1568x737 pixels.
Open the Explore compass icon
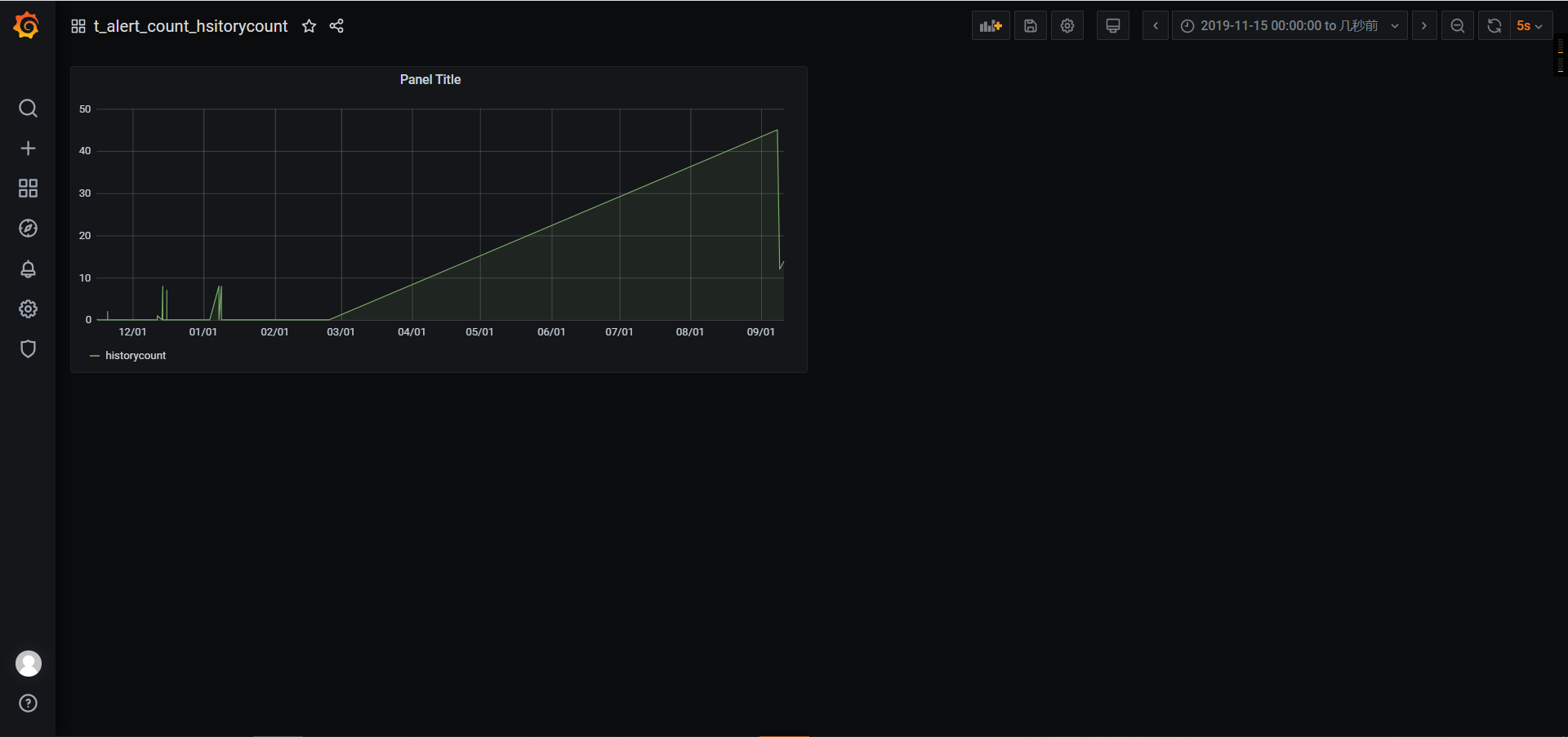pyautogui.click(x=28, y=229)
